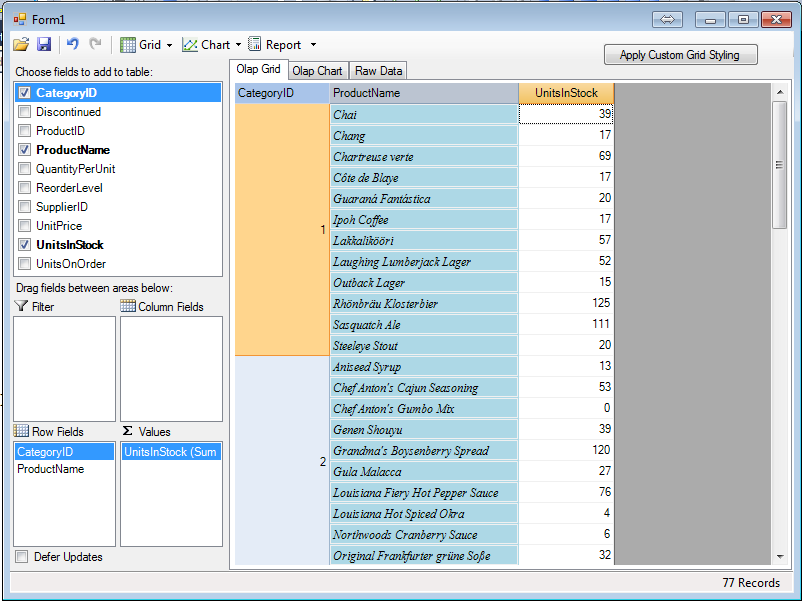Select the Côte de Blaye cell
This screenshot has height=602, width=802.
[424, 177]
